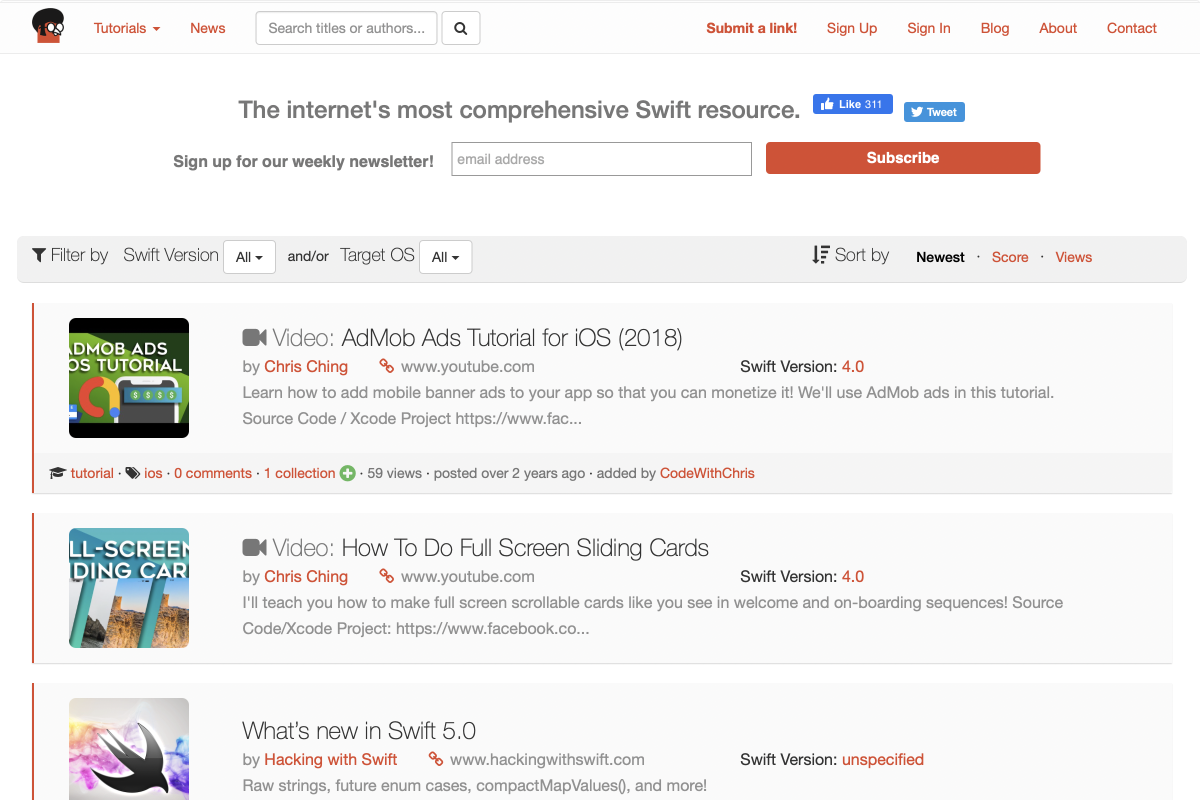
Task: Go to the News page
Action: point(208,28)
